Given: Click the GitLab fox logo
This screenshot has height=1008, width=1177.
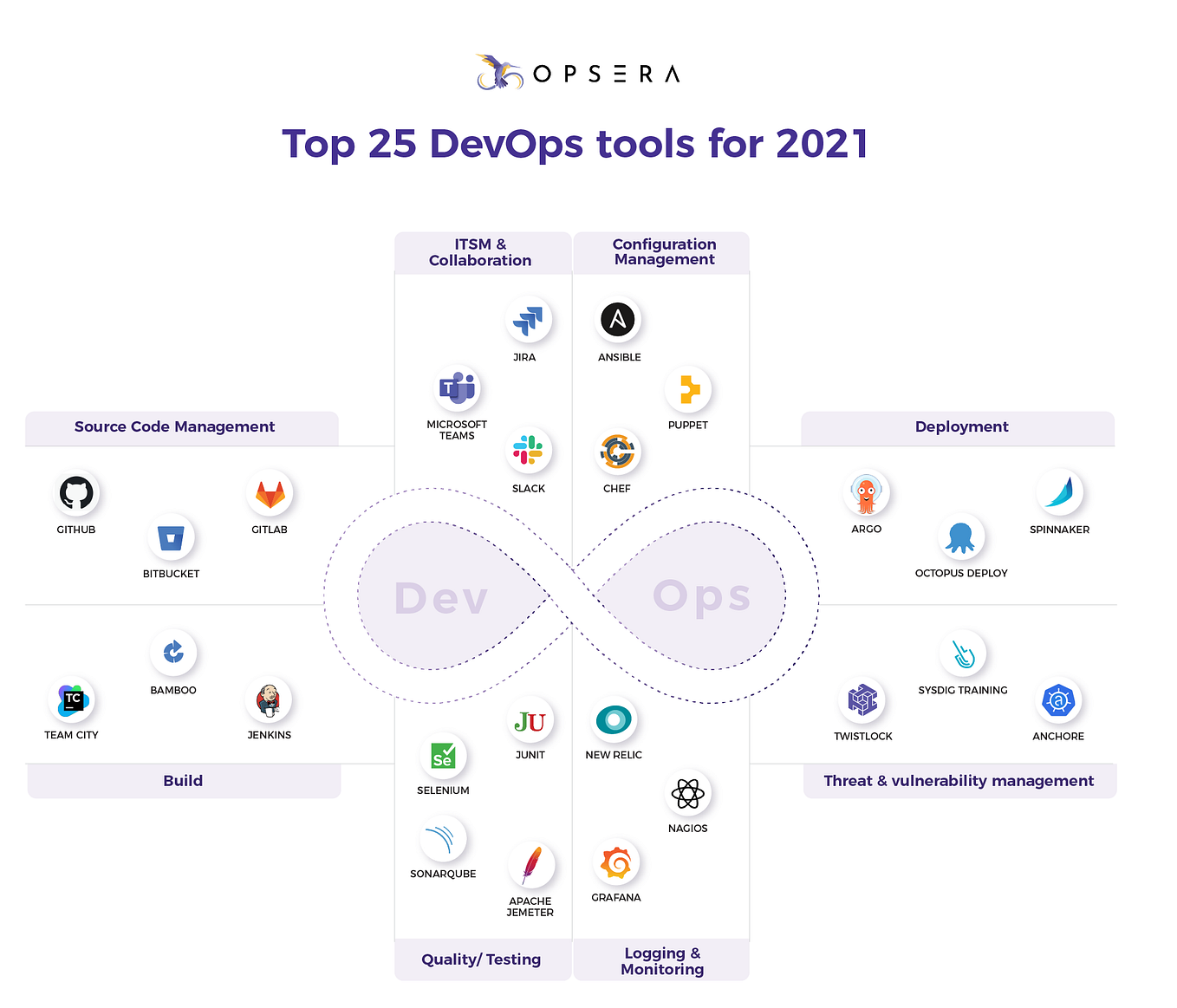Looking at the screenshot, I should (x=270, y=491).
